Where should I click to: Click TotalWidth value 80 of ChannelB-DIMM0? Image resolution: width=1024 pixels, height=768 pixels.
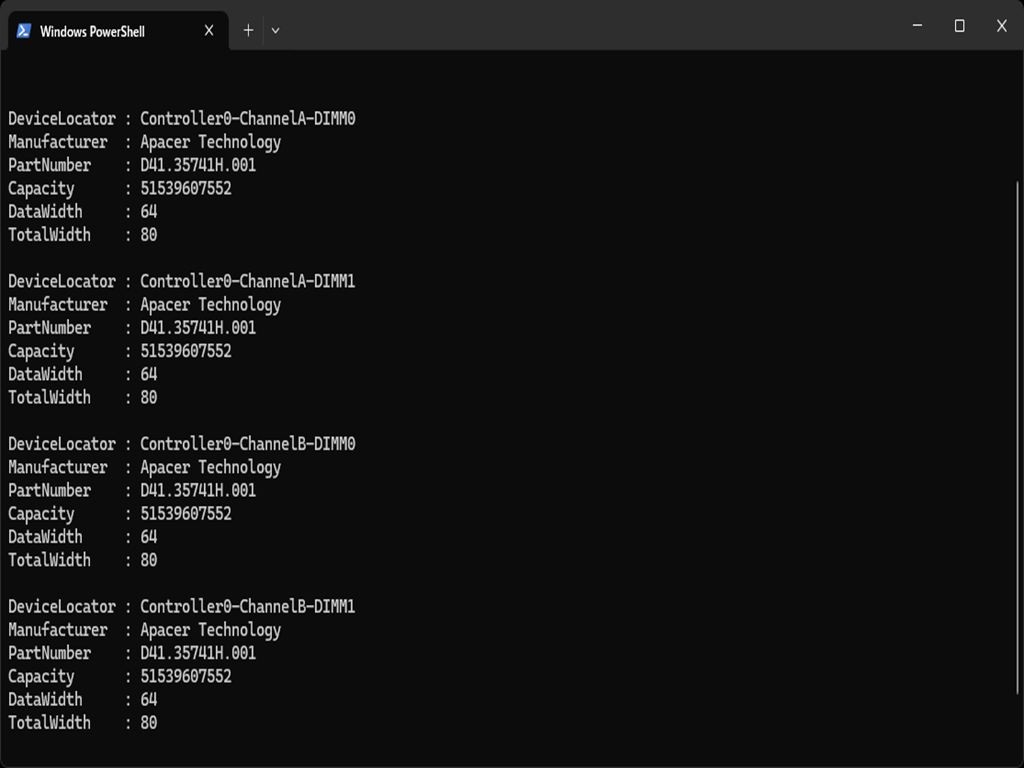pos(149,560)
